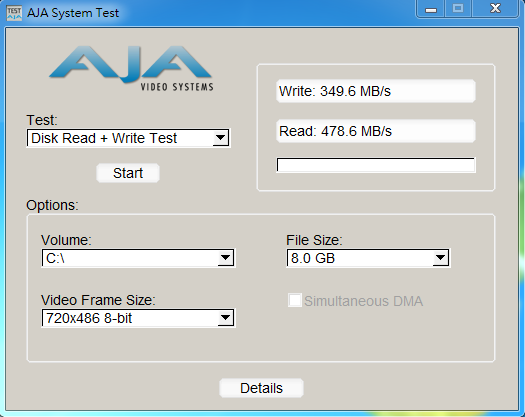Screen dimensions: 525x417
Task: Click the Video Frame Size: label
Action: point(98,300)
